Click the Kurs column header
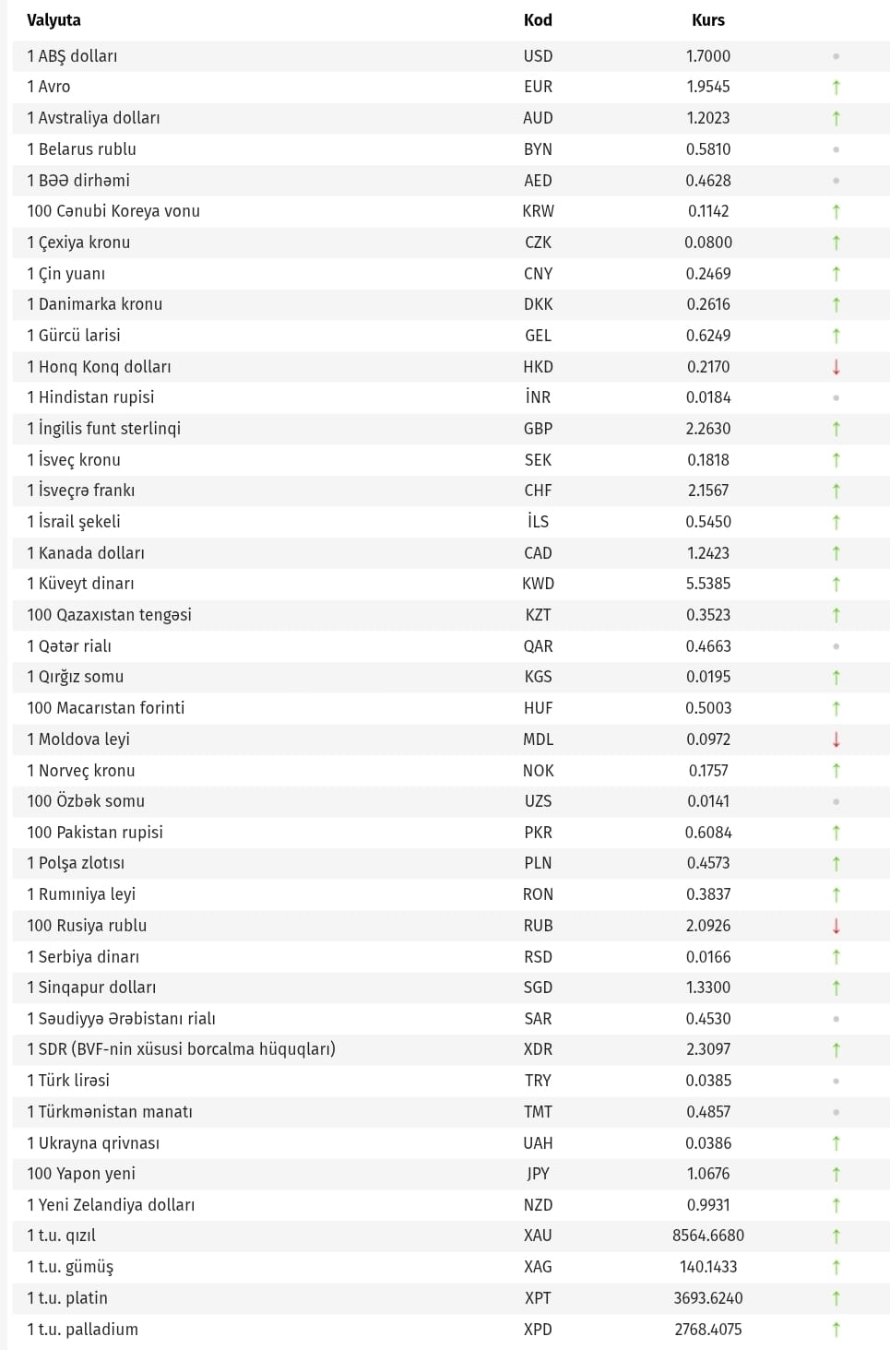The width and height of the screenshot is (890, 1372). (x=707, y=20)
